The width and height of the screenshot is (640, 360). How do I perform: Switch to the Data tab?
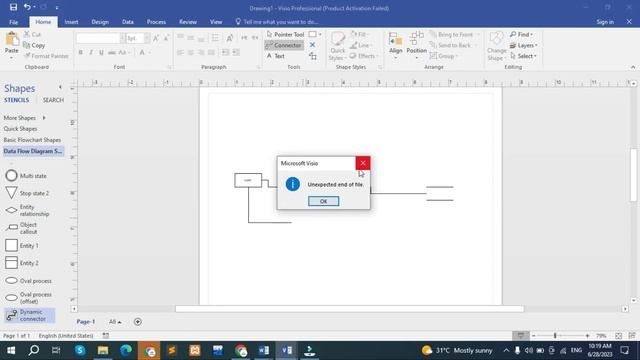click(x=128, y=22)
